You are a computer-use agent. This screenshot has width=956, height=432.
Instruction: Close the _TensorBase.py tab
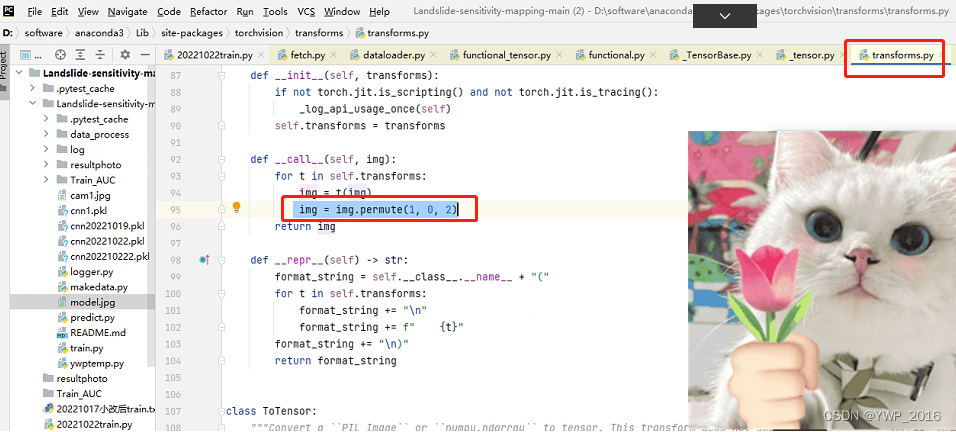[x=760, y=55]
